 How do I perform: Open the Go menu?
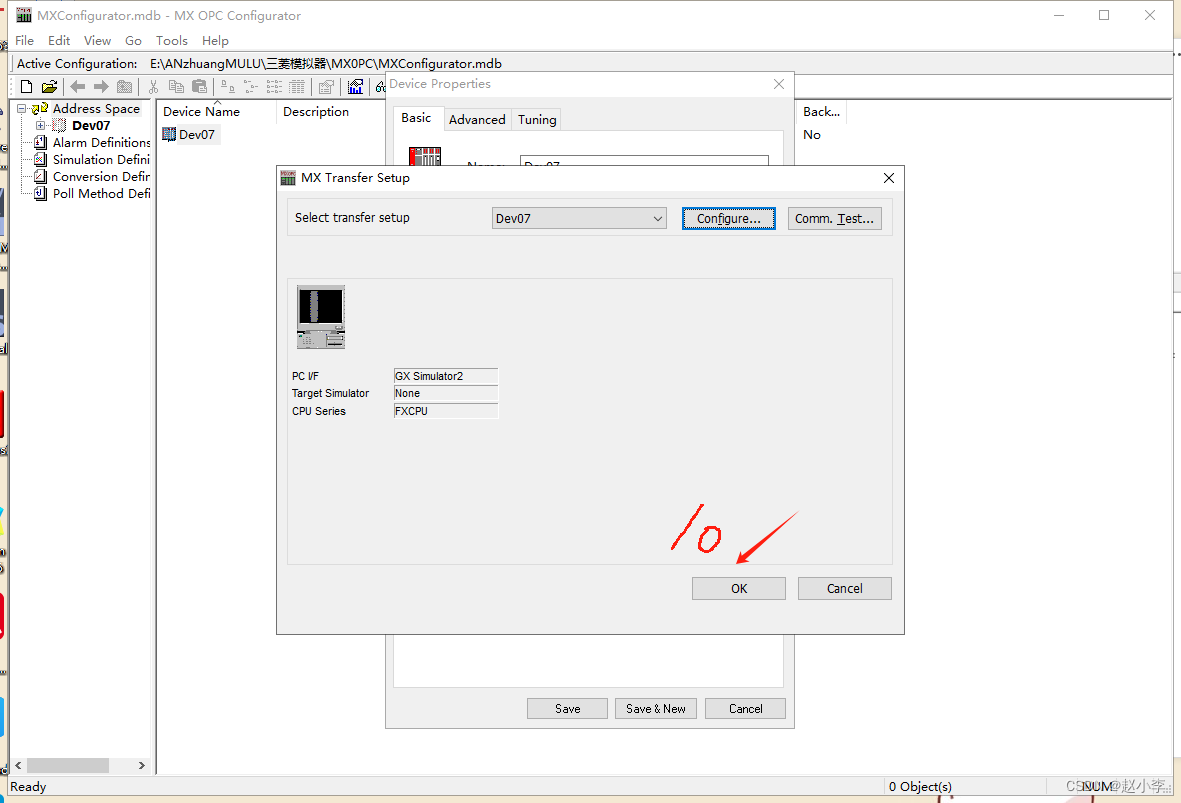pyautogui.click(x=133, y=41)
